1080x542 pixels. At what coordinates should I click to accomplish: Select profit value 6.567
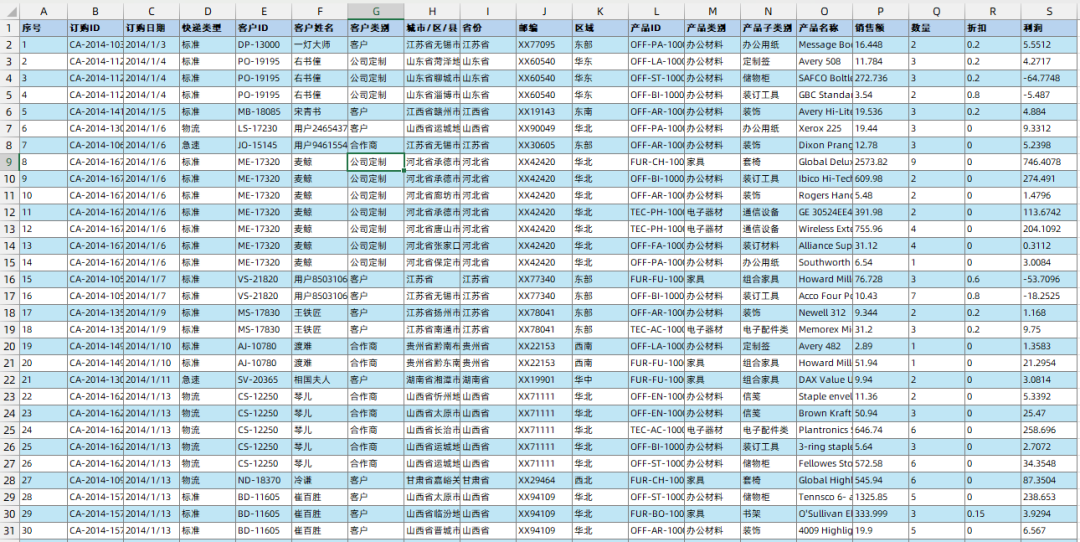pos(1049,530)
